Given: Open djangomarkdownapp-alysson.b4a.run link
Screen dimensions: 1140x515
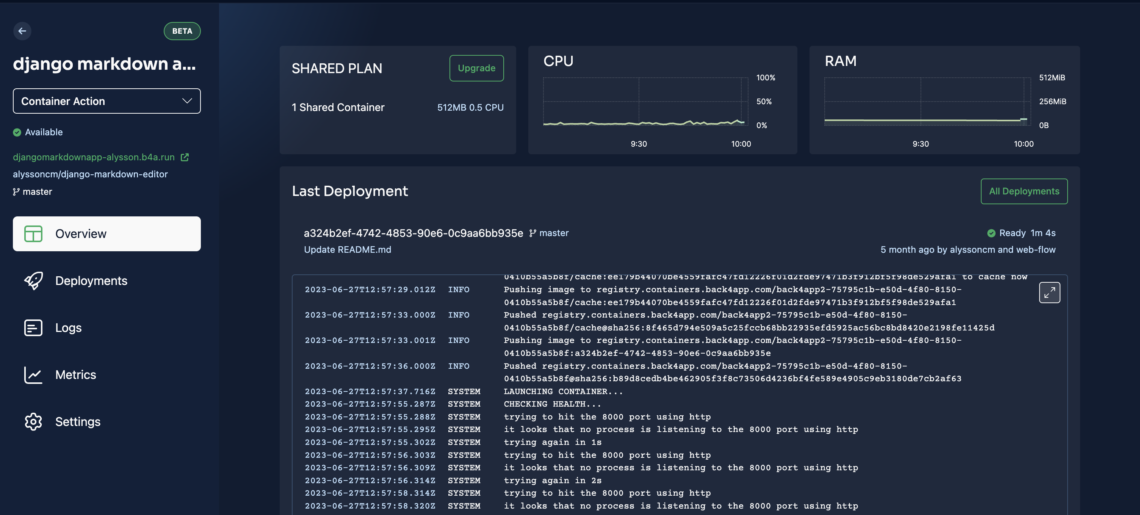Looking at the screenshot, I should pos(95,157).
